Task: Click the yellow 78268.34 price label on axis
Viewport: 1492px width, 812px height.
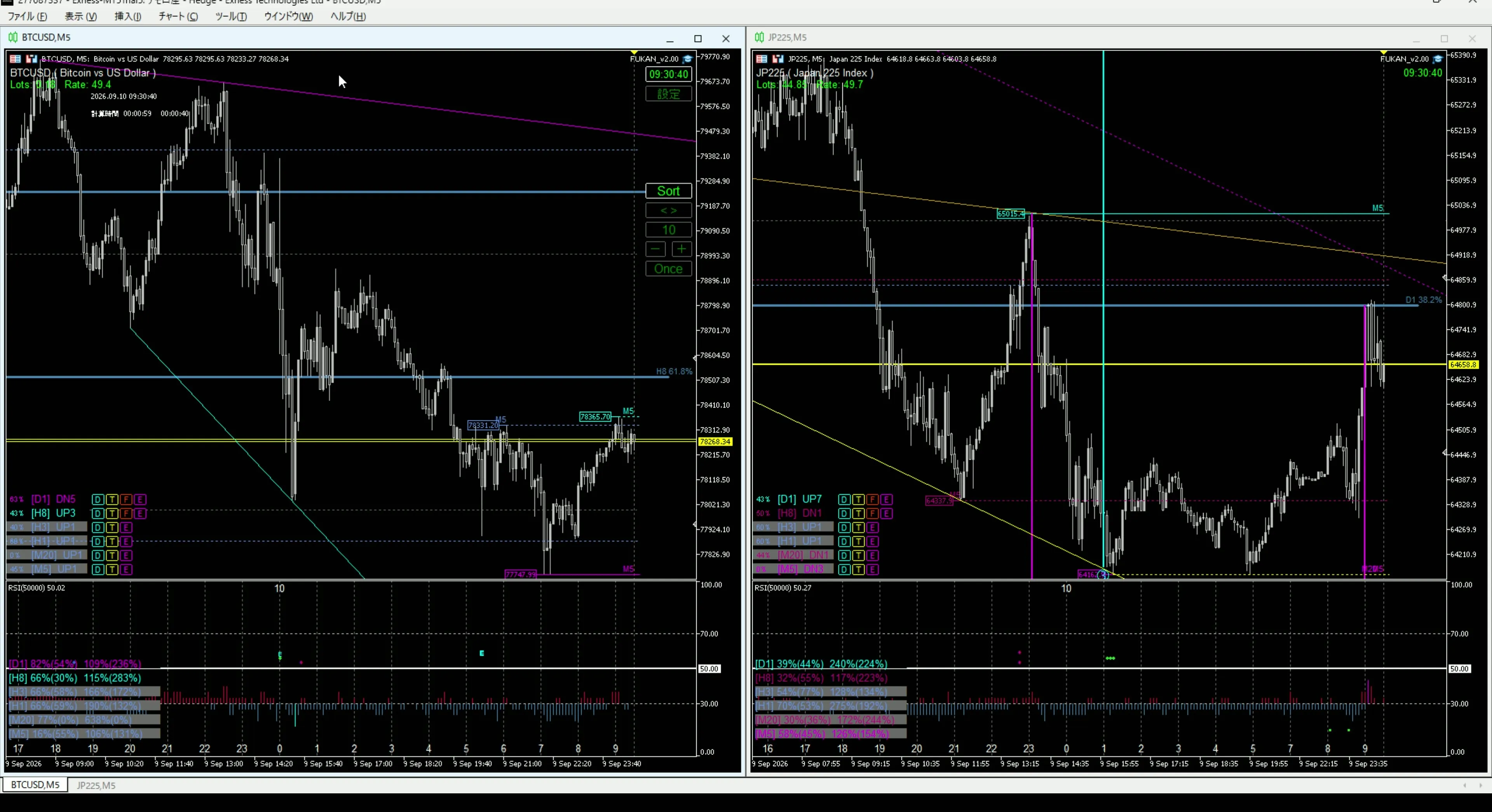Action: pyautogui.click(x=715, y=441)
